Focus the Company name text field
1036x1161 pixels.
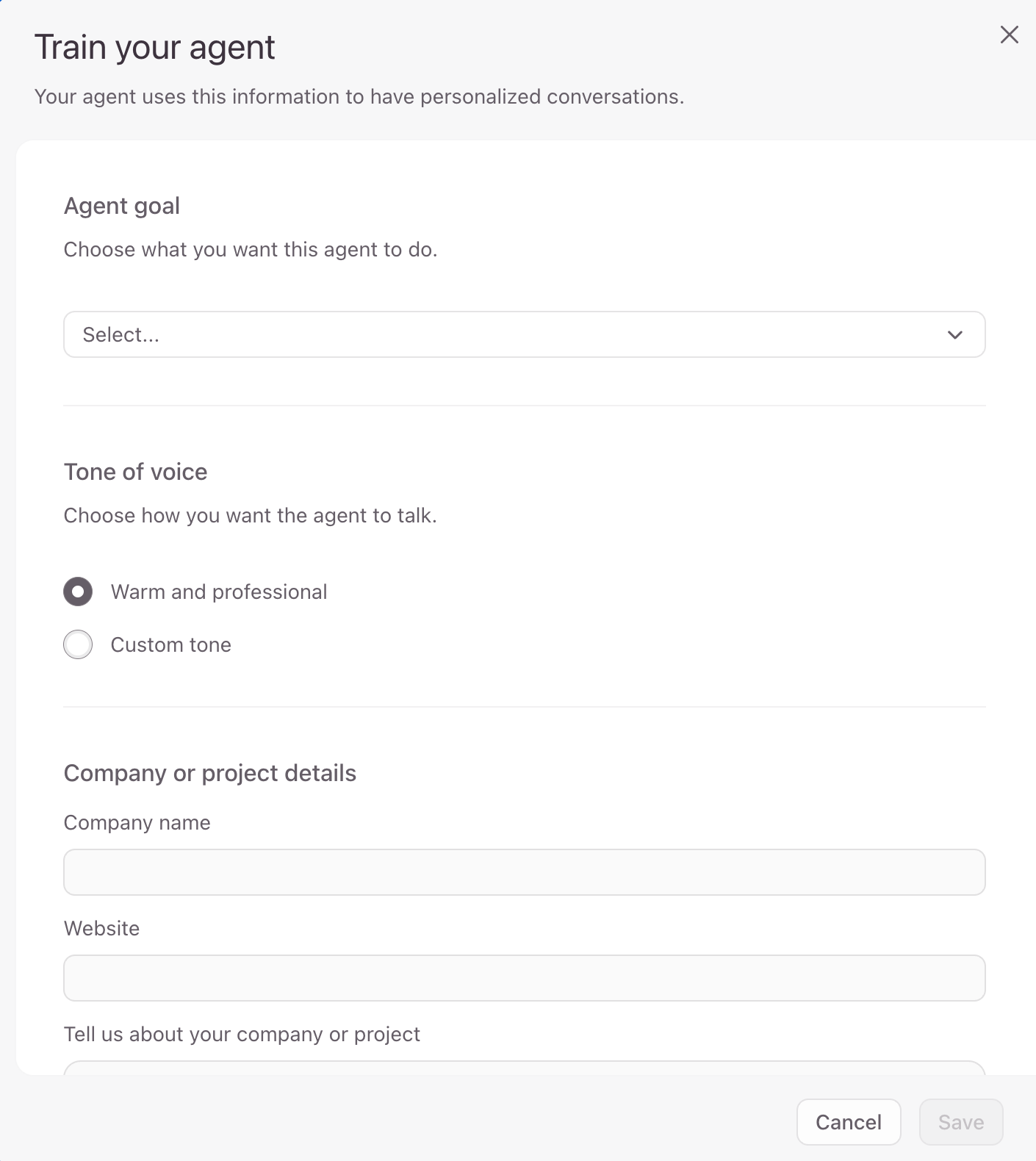tap(523, 872)
